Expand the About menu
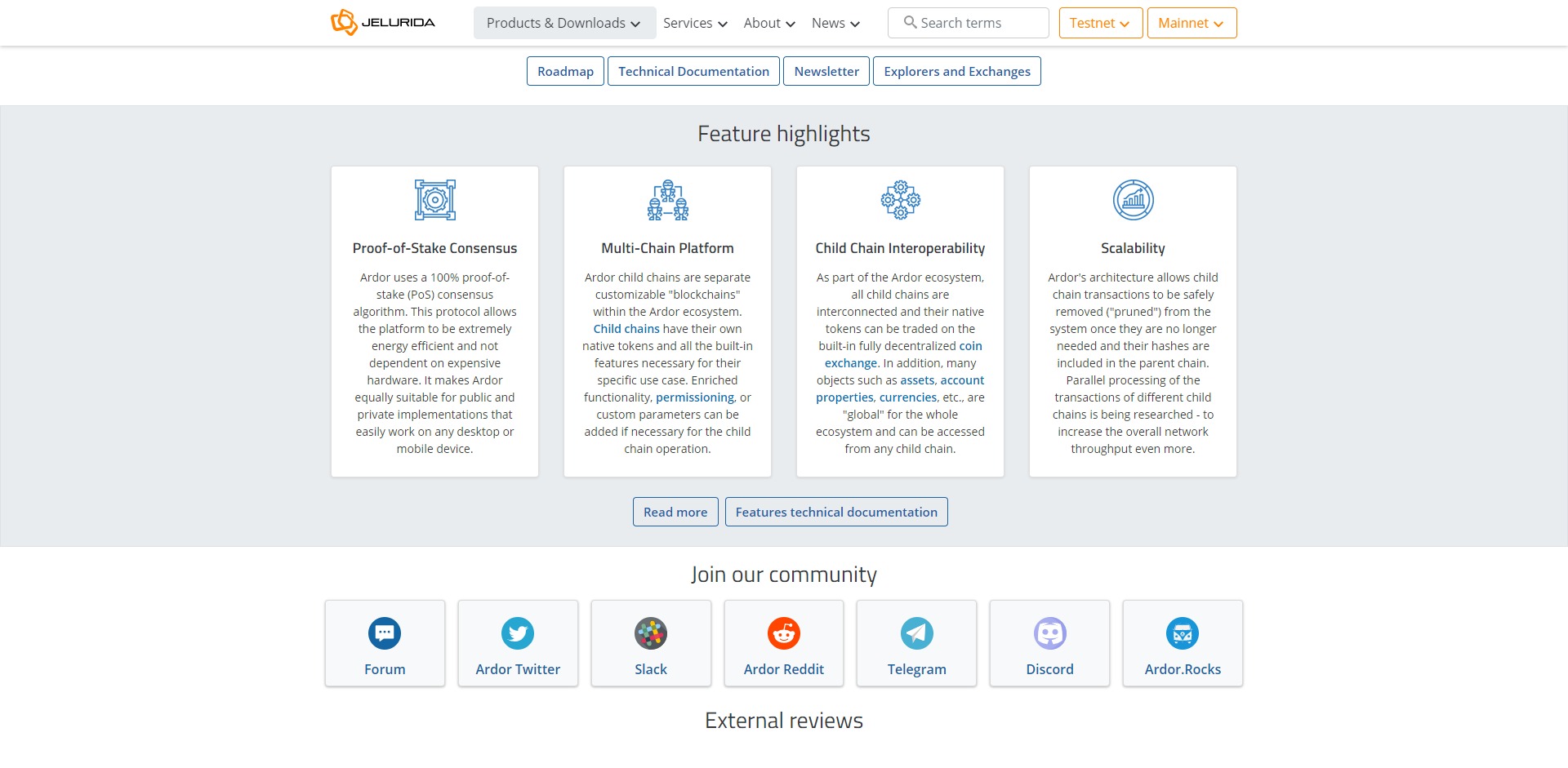1568x768 pixels. 769,23
